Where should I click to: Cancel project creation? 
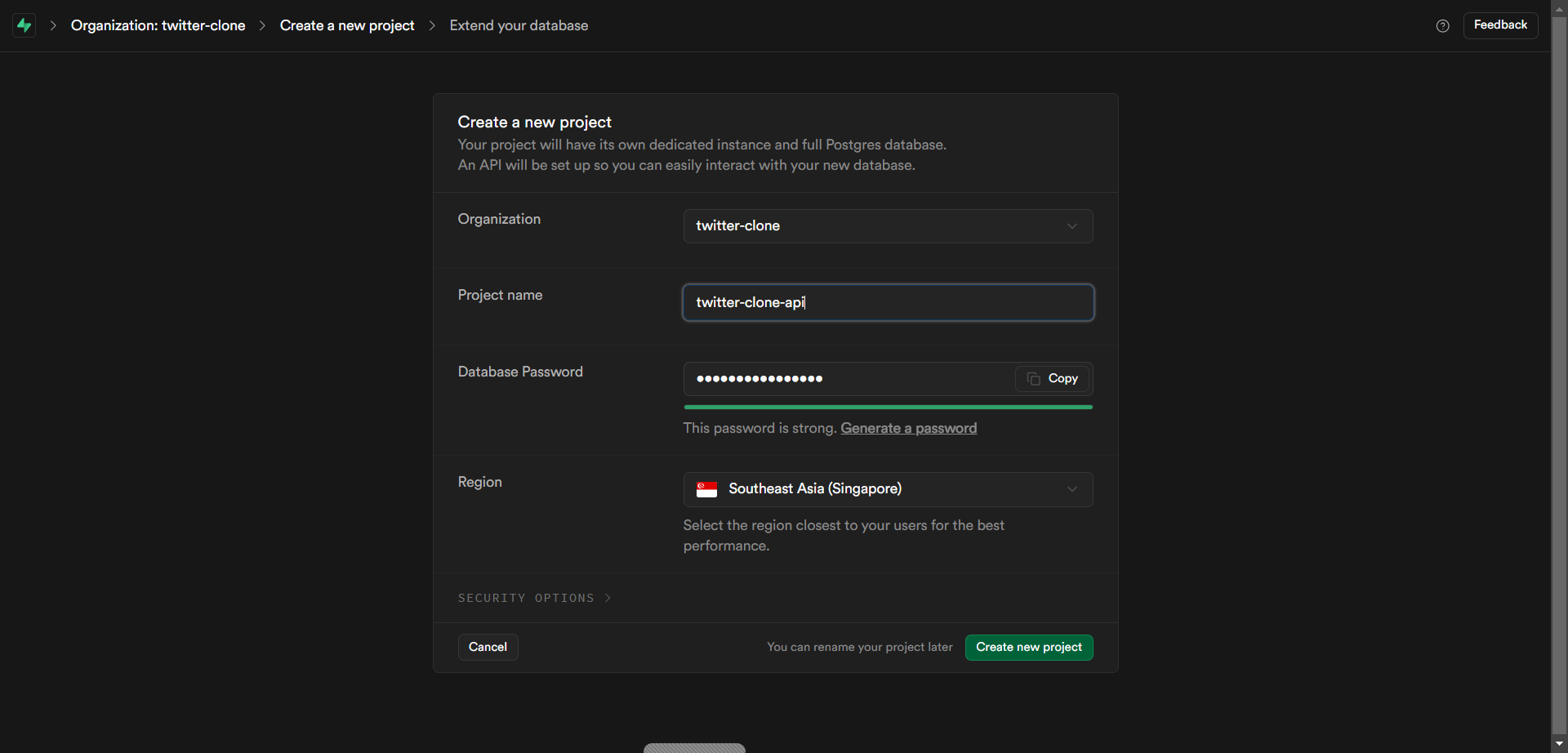(x=488, y=647)
